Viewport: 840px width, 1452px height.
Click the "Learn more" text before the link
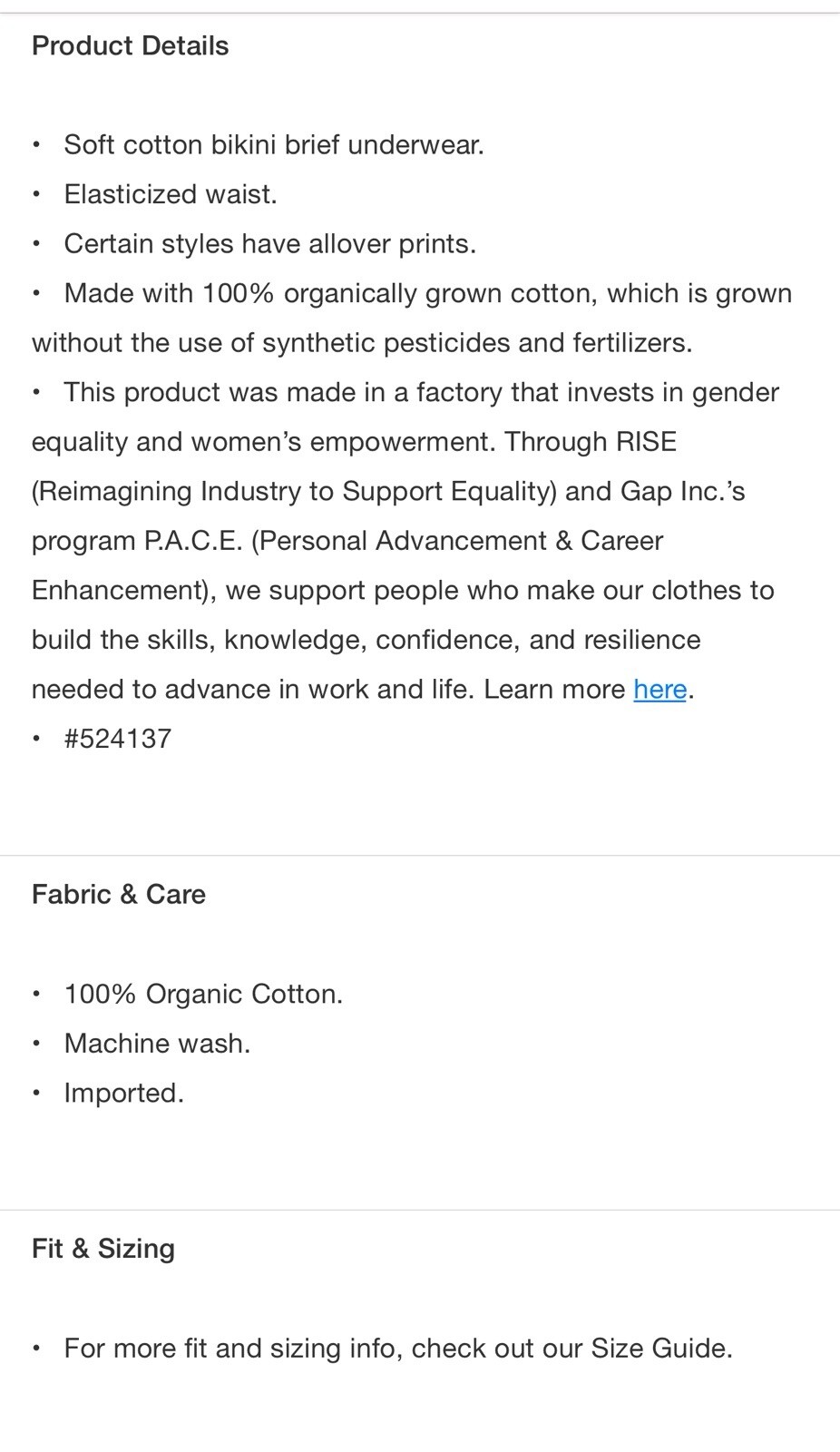coord(554,690)
